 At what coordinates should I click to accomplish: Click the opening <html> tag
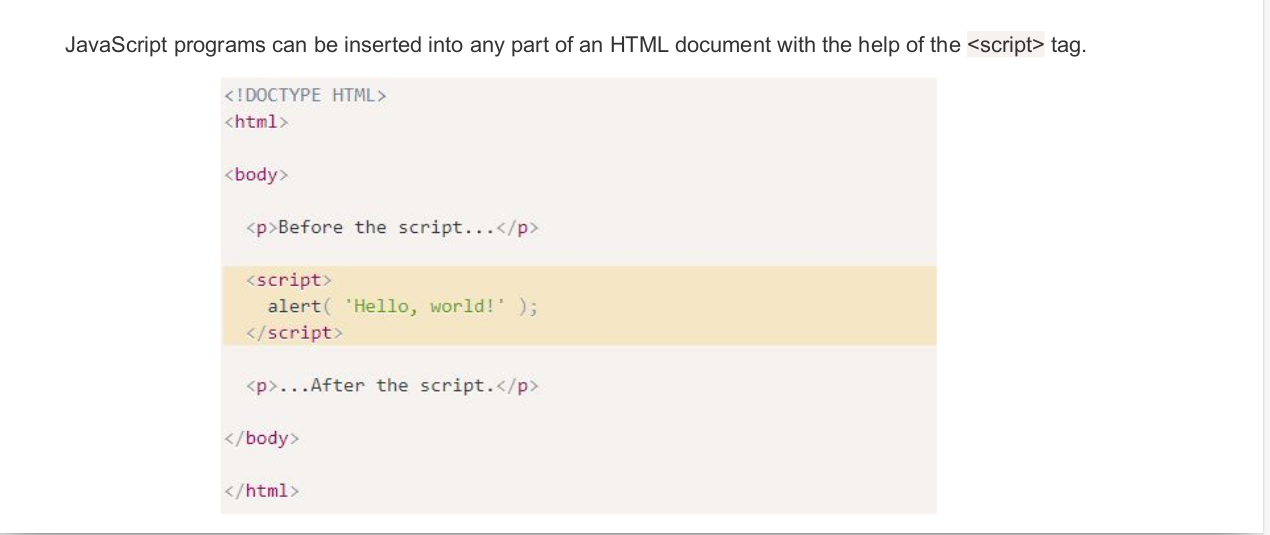[257, 122]
